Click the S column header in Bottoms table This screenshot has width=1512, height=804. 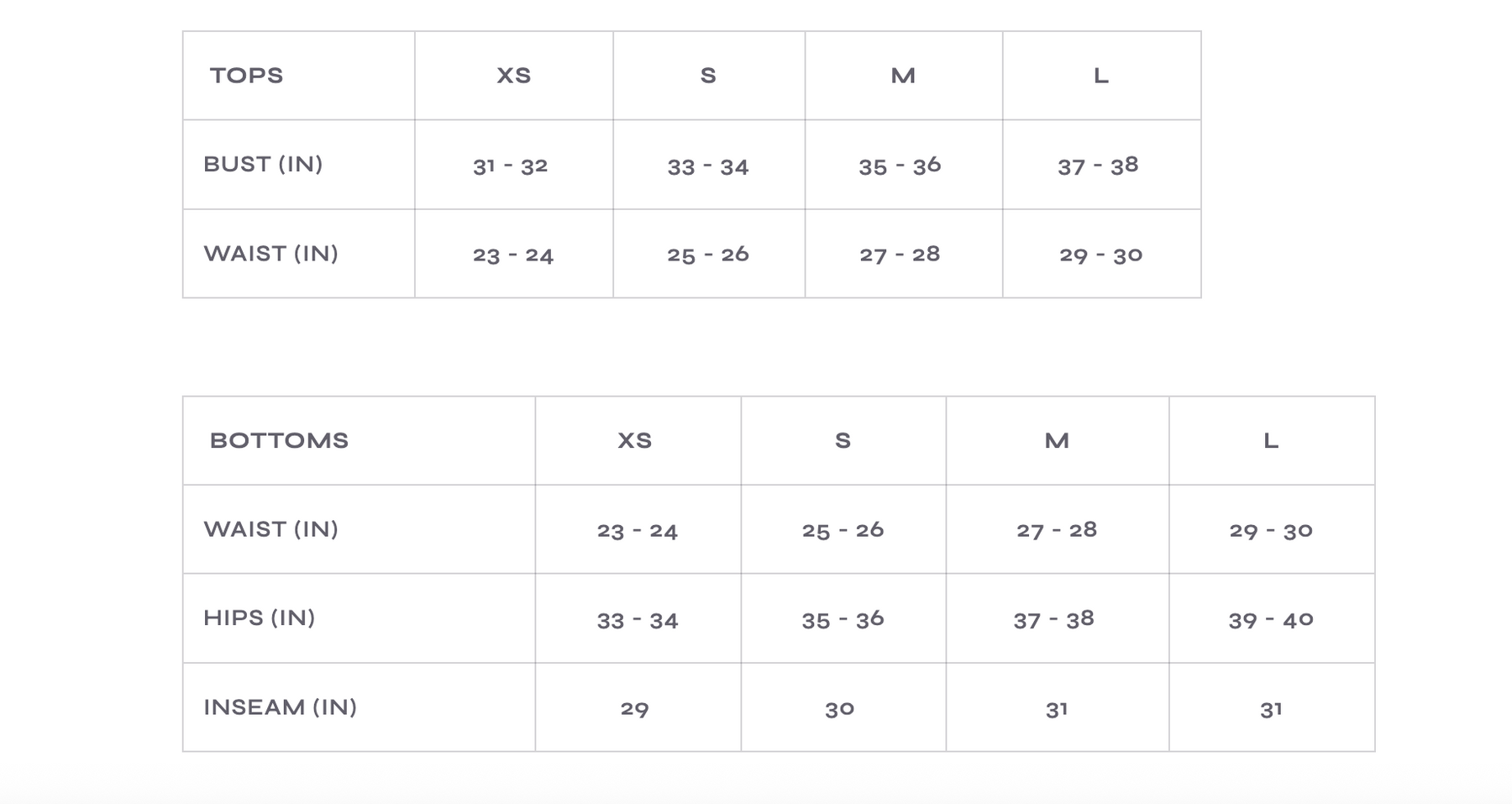[843, 441]
